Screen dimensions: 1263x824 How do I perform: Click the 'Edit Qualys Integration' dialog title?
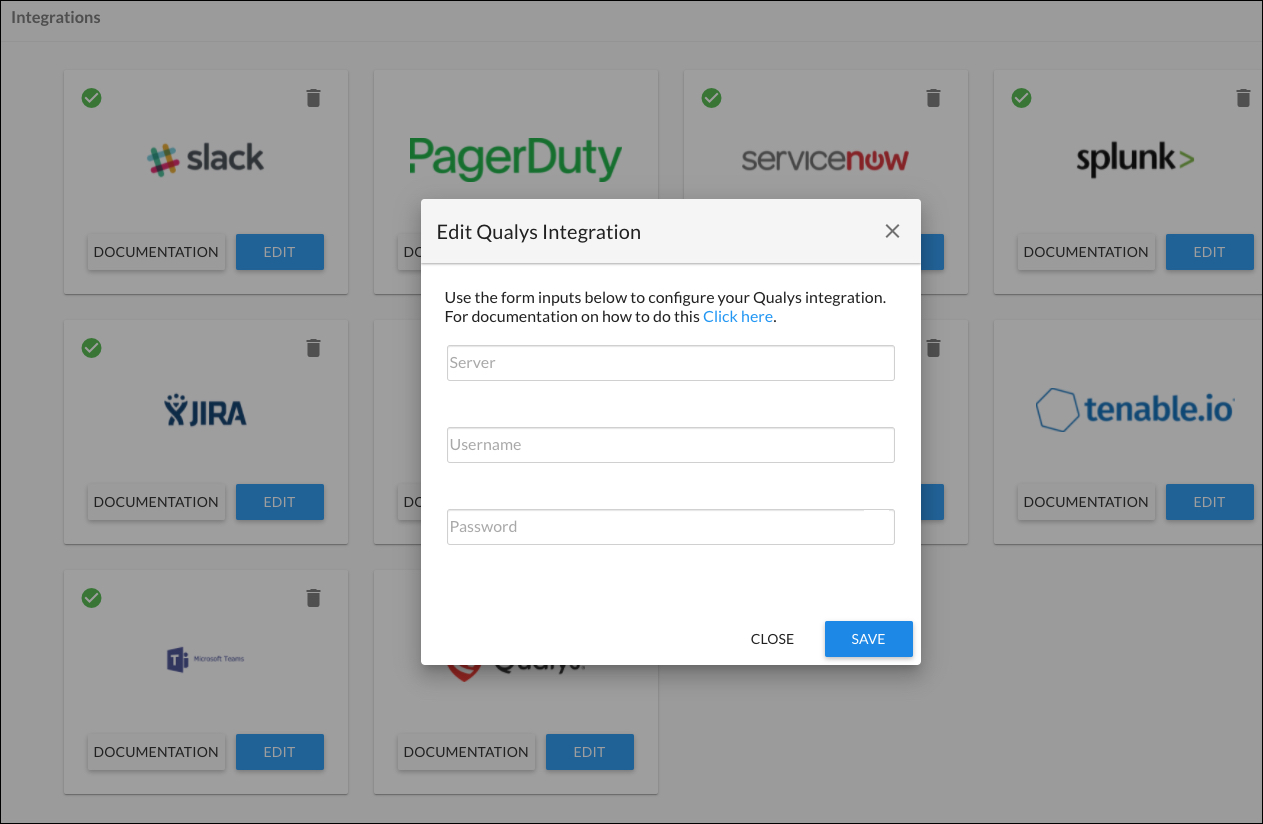pos(539,232)
